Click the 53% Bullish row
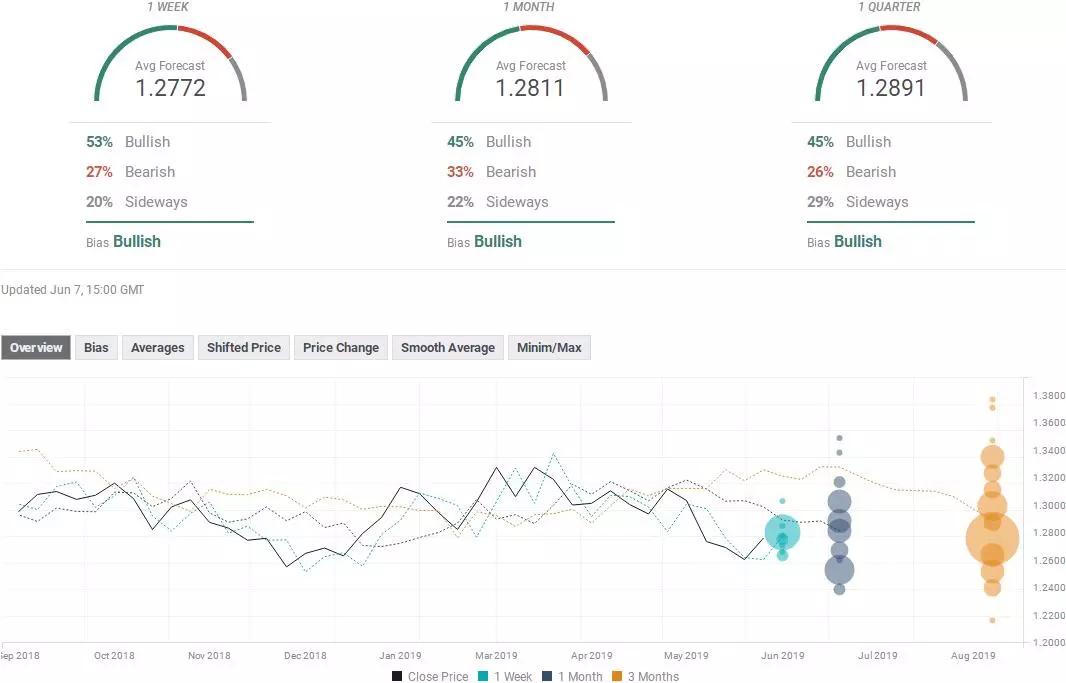The width and height of the screenshot is (1066, 683). [x=128, y=142]
